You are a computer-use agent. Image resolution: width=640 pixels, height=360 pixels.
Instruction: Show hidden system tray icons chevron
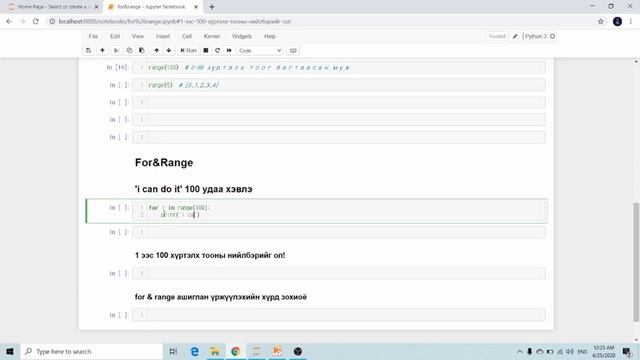(x=519, y=351)
